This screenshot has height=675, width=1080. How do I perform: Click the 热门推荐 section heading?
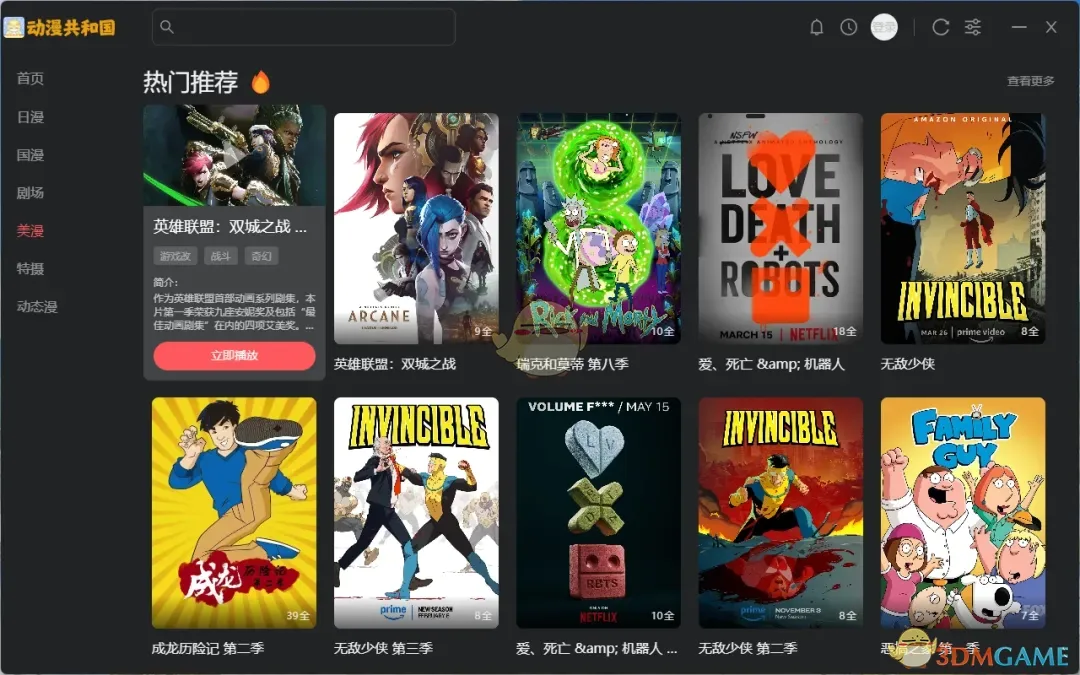191,82
